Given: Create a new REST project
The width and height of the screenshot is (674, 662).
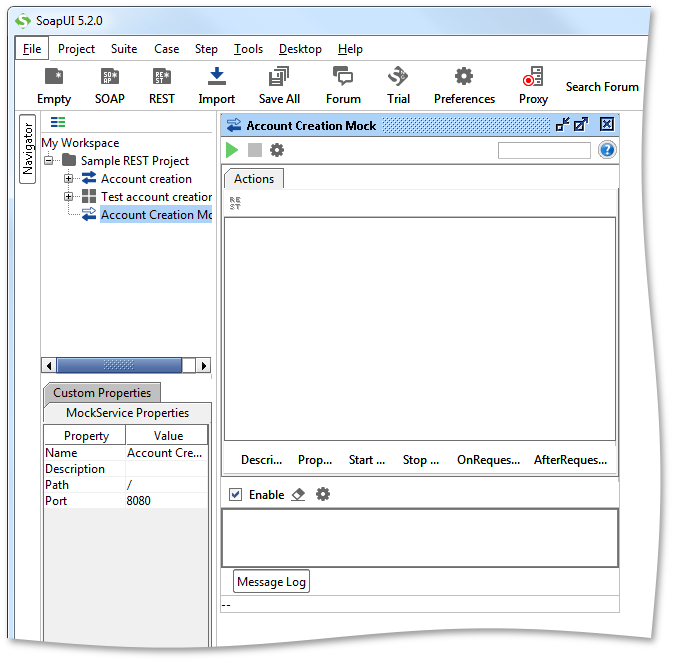Looking at the screenshot, I should pyautogui.click(x=162, y=86).
